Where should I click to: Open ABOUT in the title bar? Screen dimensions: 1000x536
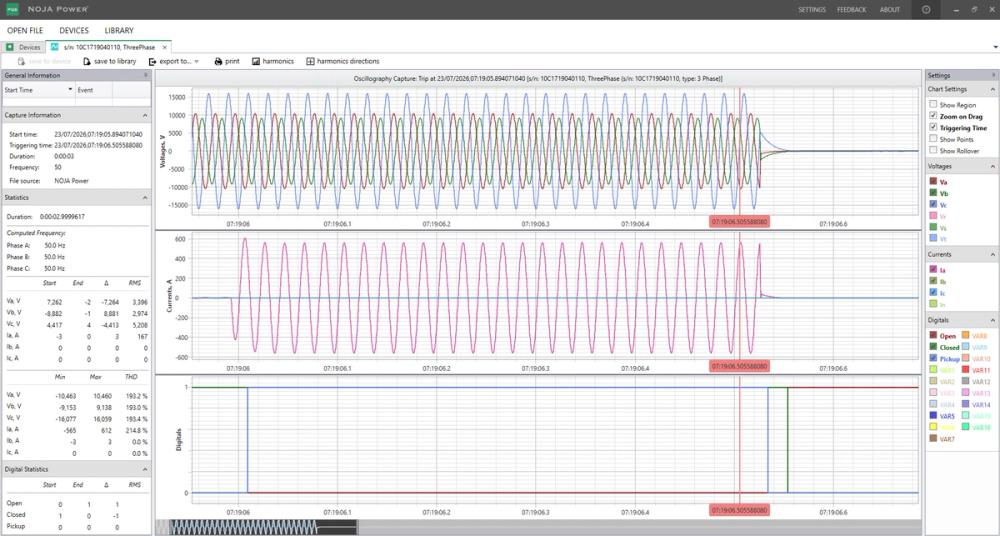coord(890,10)
